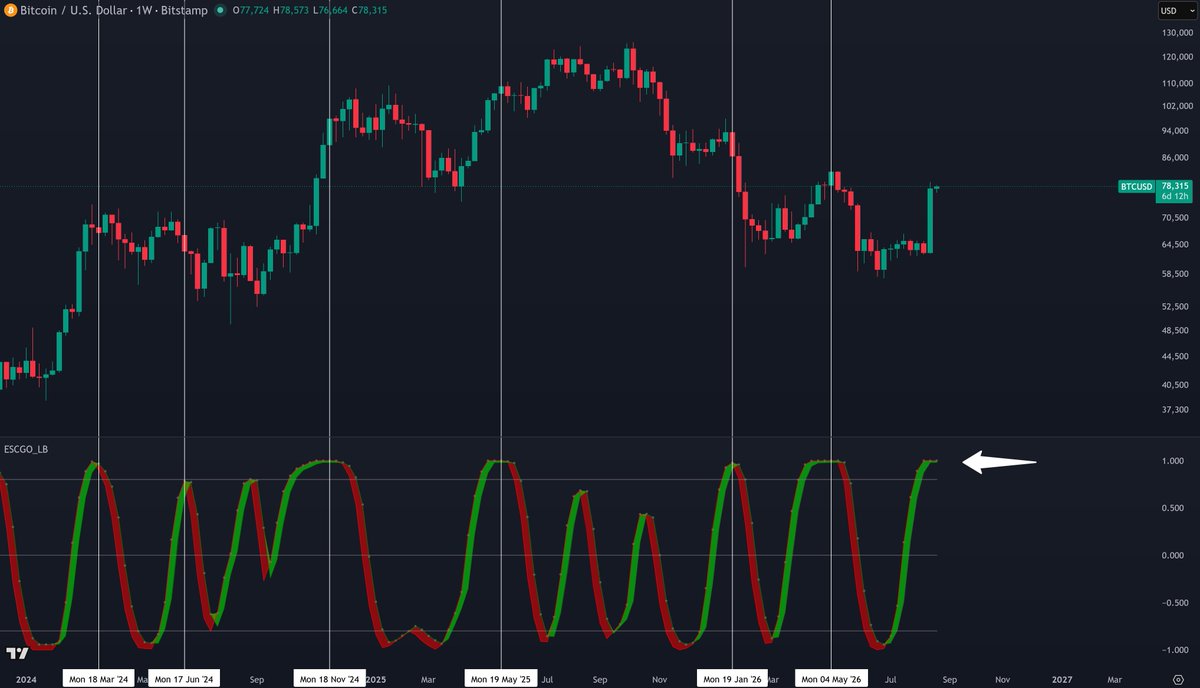Viewport: 1200px width, 688px height.
Task: Select the Mon 19 Jan '26 date label
Action: [x=733, y=679]
